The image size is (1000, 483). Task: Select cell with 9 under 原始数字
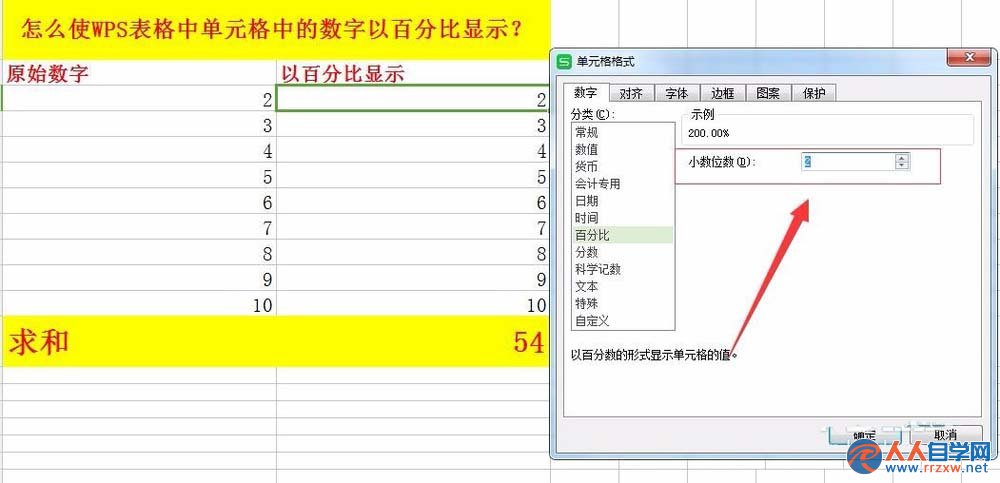pyautogui.click(x=140, y=279)
